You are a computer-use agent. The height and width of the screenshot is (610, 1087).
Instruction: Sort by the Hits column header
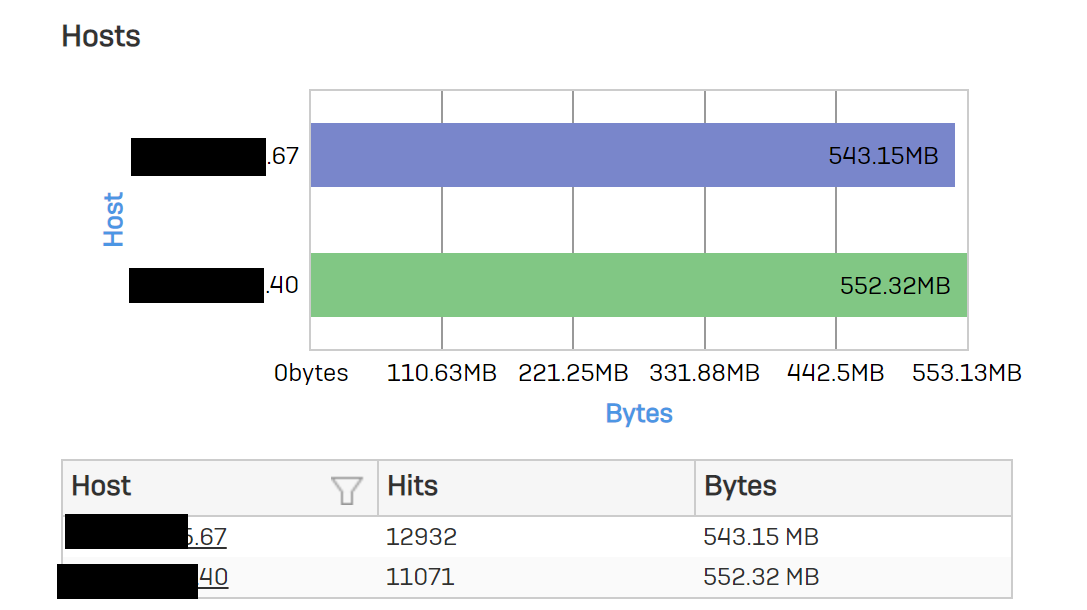412,487
